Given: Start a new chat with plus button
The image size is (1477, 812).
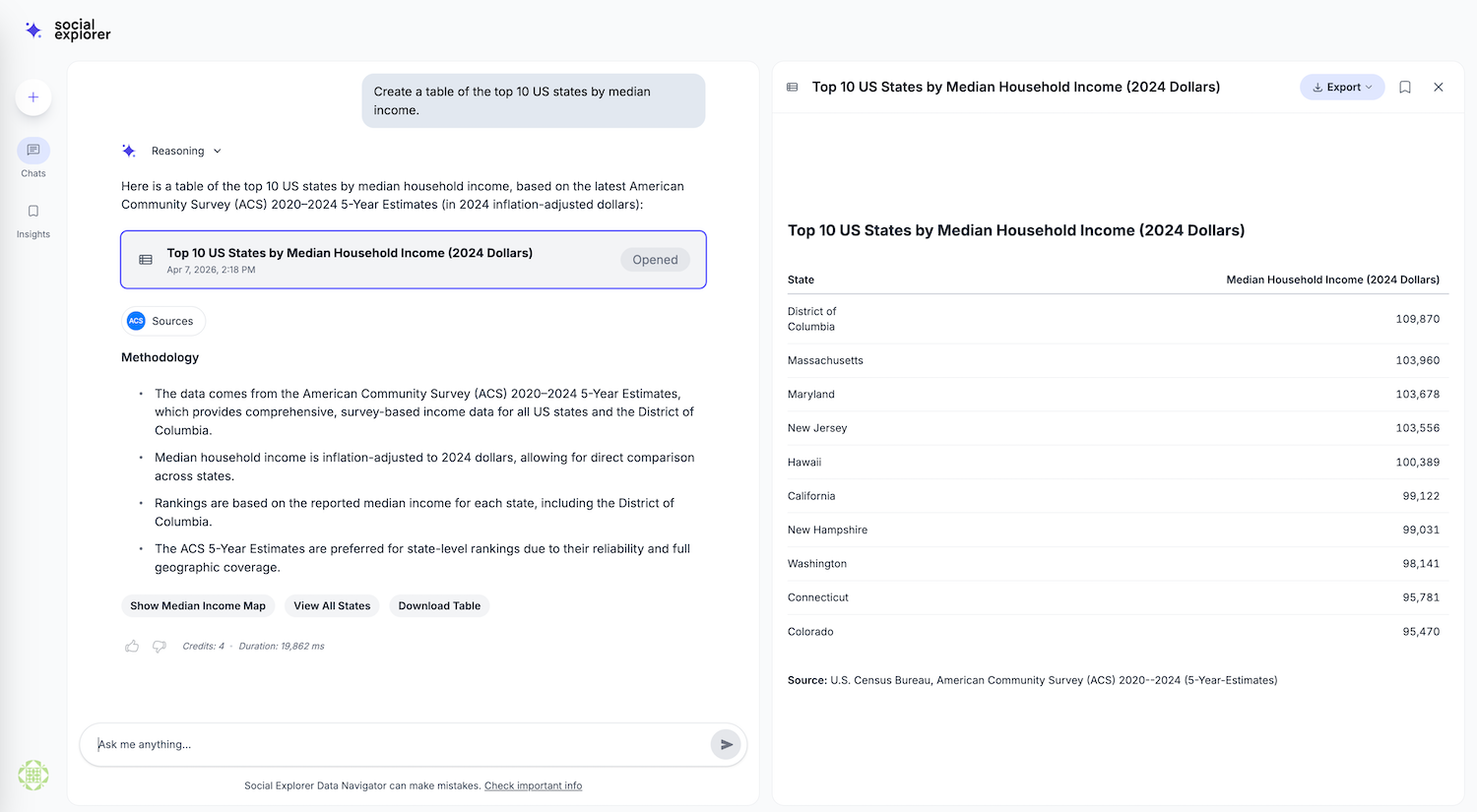Looking at the screenshot, I should [x=33, y=97].
